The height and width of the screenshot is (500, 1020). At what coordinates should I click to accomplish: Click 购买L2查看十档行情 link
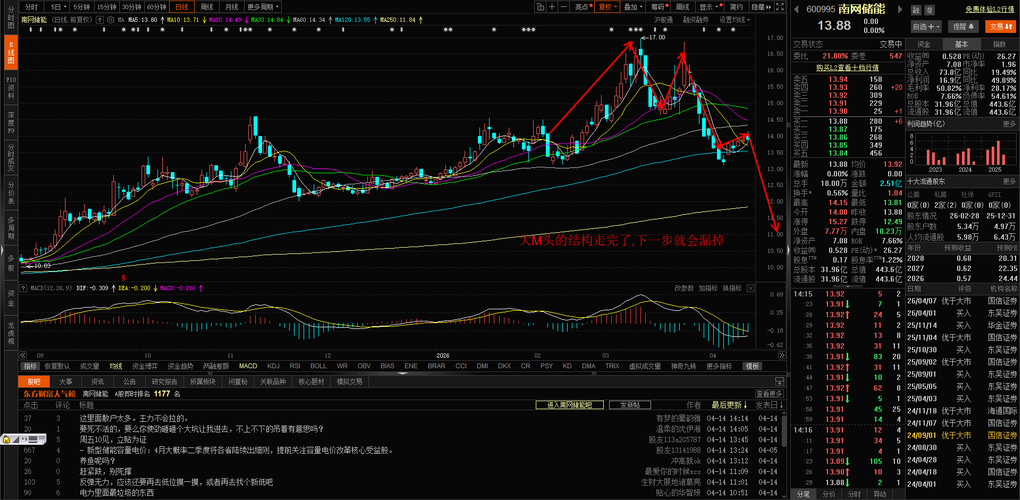click(848, 67)
